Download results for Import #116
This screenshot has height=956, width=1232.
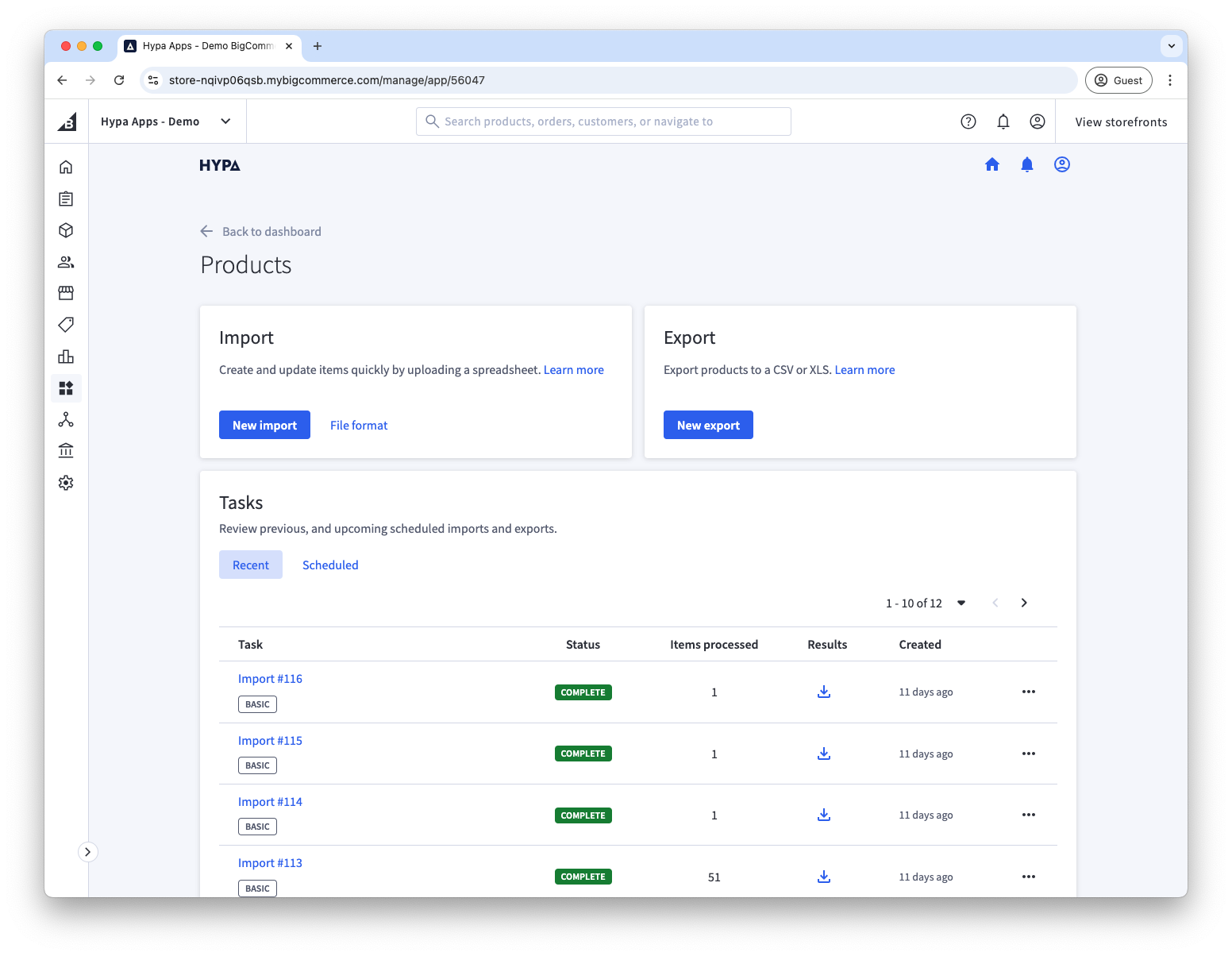[x=823, y=692]
